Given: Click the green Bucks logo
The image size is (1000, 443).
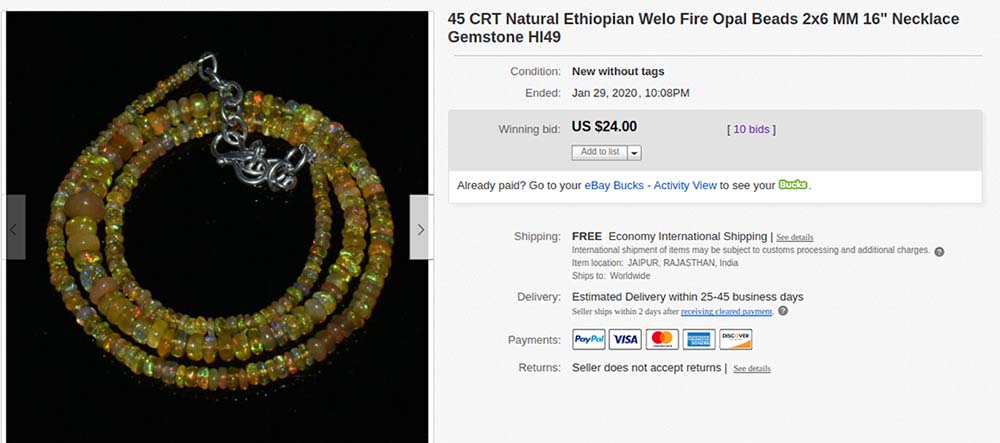Looking at the screenshot, I should point(793,185).
